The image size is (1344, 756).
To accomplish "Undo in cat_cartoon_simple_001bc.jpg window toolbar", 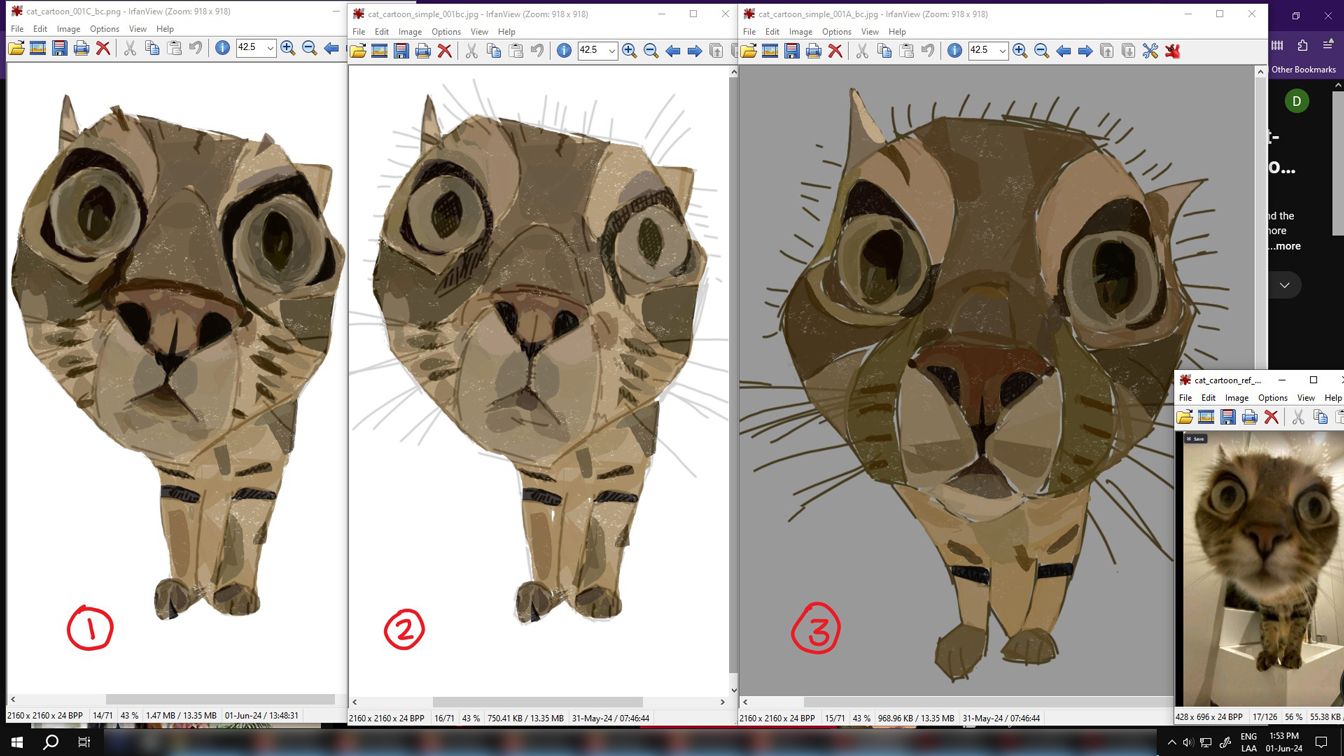I will point(537,51).
